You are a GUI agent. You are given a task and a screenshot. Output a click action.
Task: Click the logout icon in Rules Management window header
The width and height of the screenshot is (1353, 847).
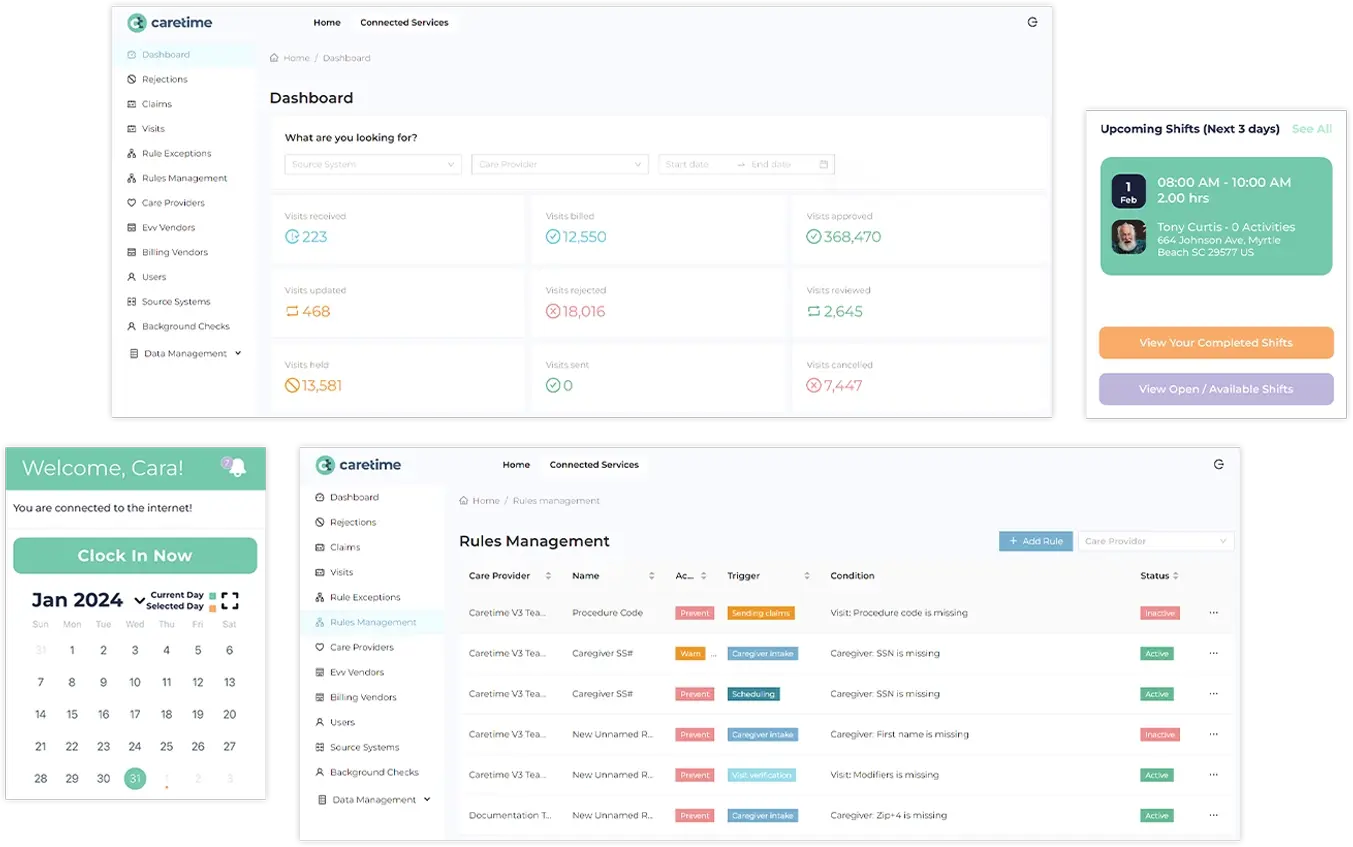pos(1219,464)
